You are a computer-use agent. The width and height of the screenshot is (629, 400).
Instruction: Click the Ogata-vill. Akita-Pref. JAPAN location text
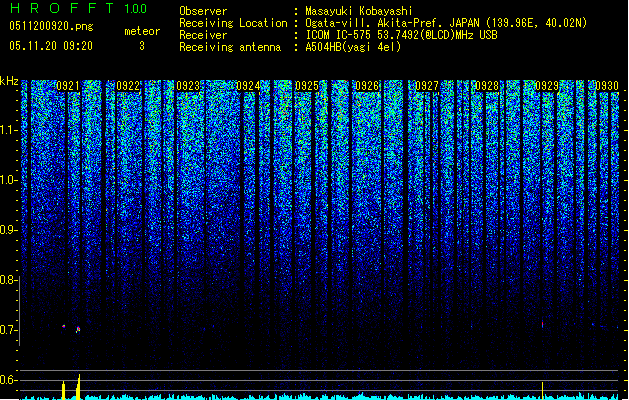[446, 23]
